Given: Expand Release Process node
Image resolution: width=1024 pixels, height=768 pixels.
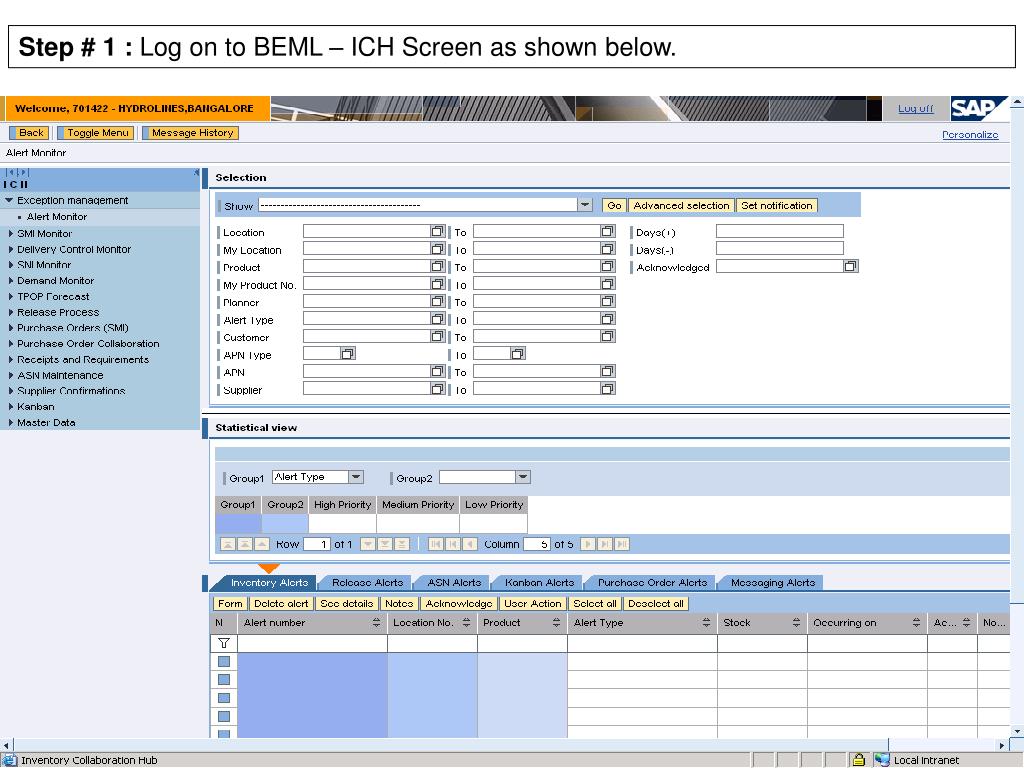Looking at the screenshot, I should tap(10, 312).
